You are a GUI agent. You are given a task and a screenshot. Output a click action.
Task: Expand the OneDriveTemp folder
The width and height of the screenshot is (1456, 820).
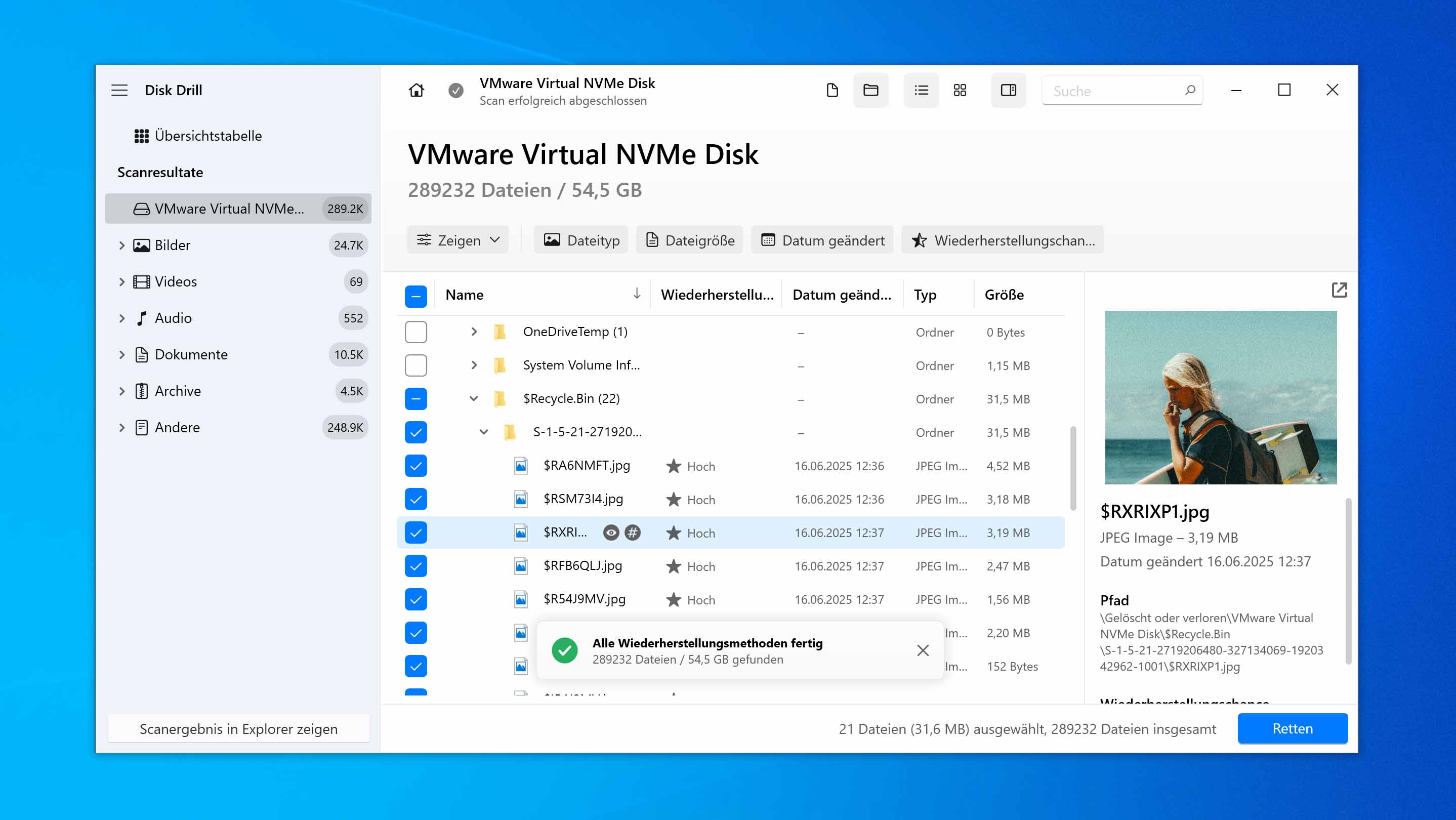(x=474, y=332)
